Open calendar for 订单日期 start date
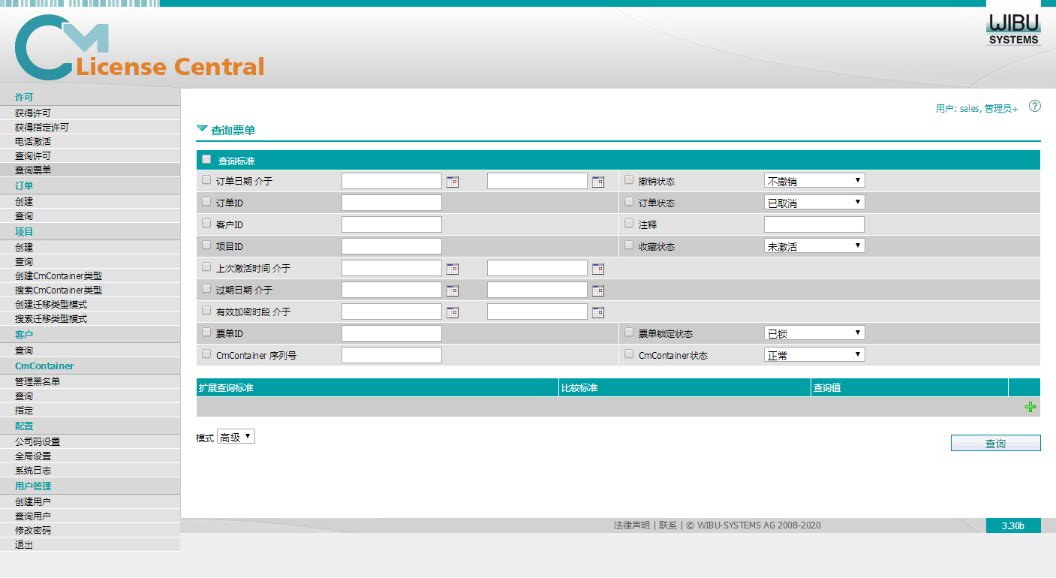The image size is (1056, 578). click(x=453, y=182)
